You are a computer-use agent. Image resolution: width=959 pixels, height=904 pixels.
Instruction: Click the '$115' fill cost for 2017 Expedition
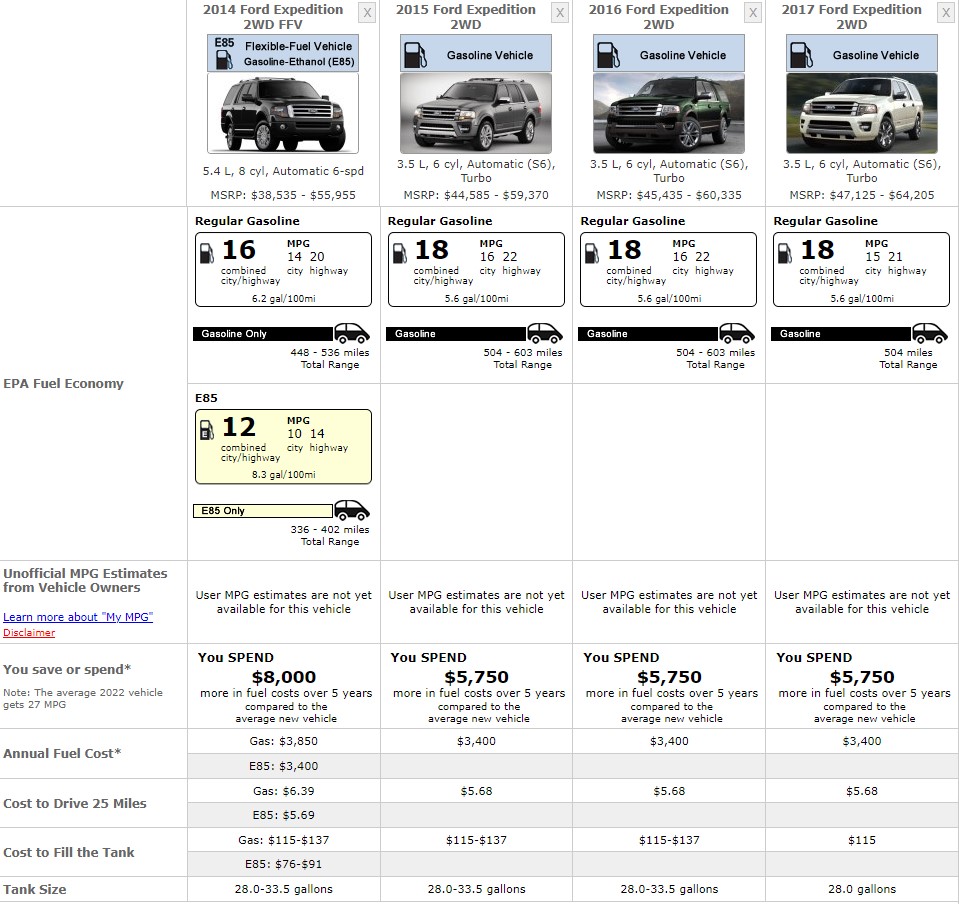(862, 840)
